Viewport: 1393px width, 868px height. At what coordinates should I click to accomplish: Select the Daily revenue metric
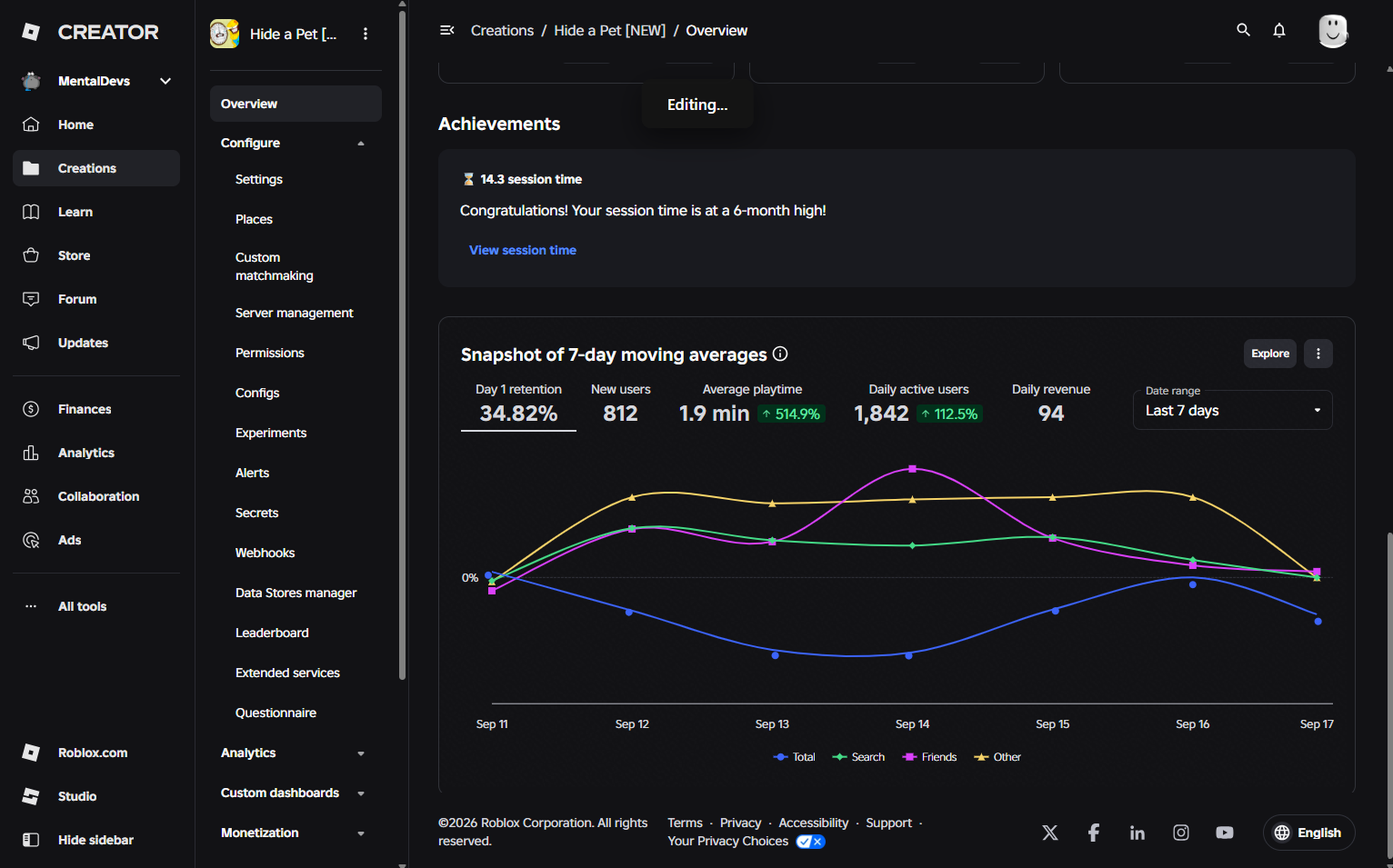[x=1051, y=404]
